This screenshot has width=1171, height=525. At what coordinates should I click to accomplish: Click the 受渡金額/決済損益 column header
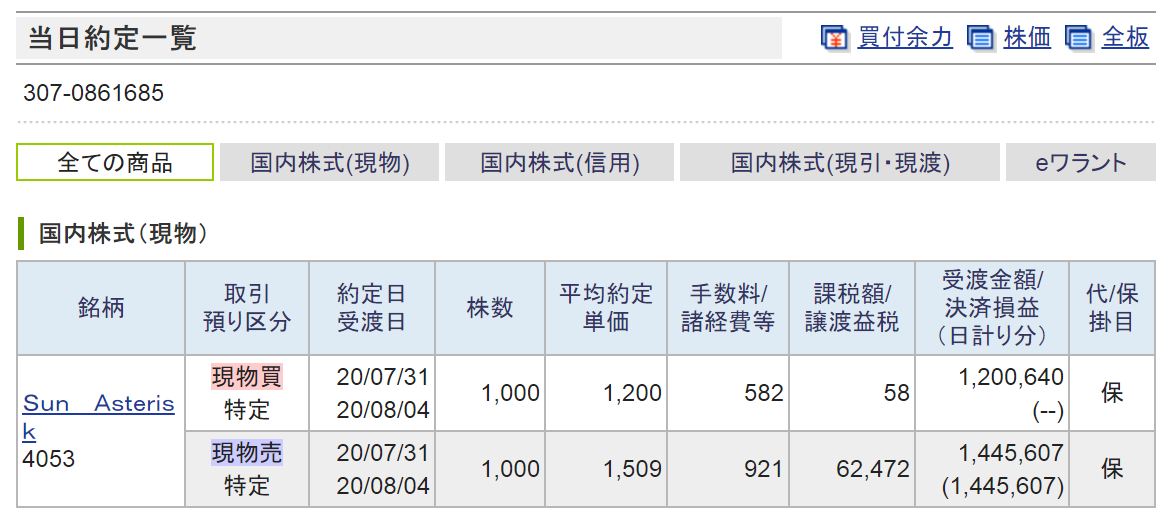point(993,308)
